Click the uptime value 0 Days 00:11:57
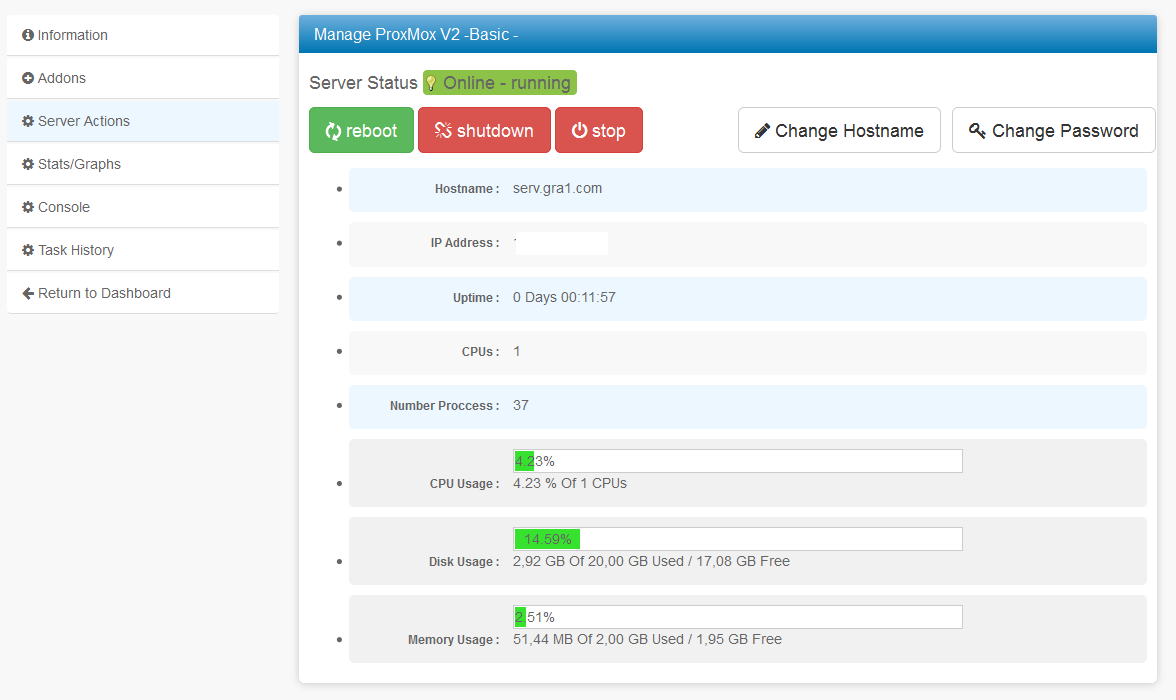The height and width of the screenshot is (700, 1176). [564, 297]
